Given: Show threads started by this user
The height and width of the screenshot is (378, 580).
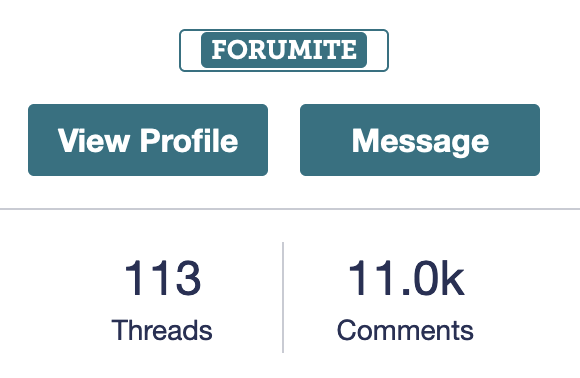Looking at the screenshot, I should 162,298.
